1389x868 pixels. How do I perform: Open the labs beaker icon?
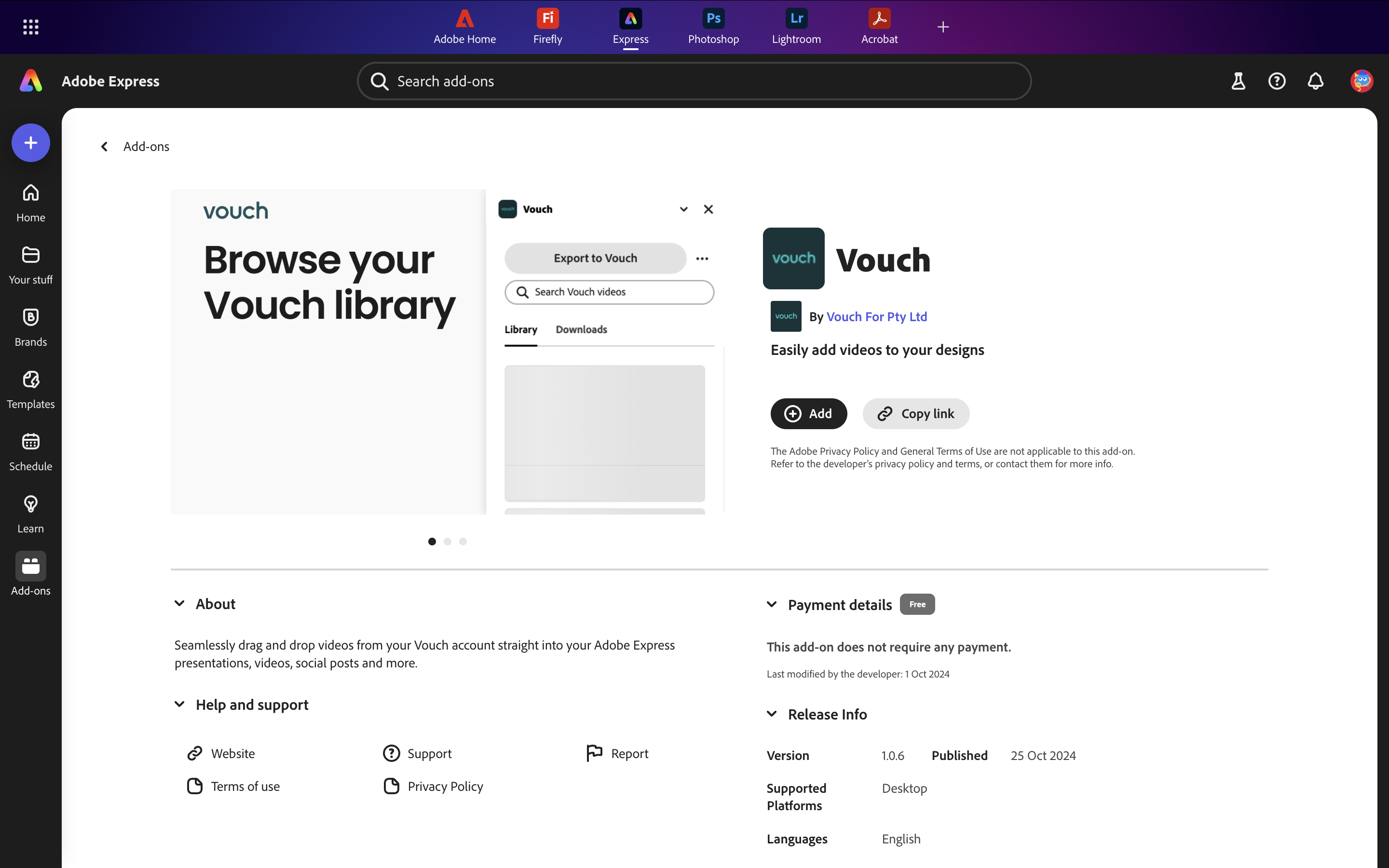pyautogui.click(x=1238, y=81)
